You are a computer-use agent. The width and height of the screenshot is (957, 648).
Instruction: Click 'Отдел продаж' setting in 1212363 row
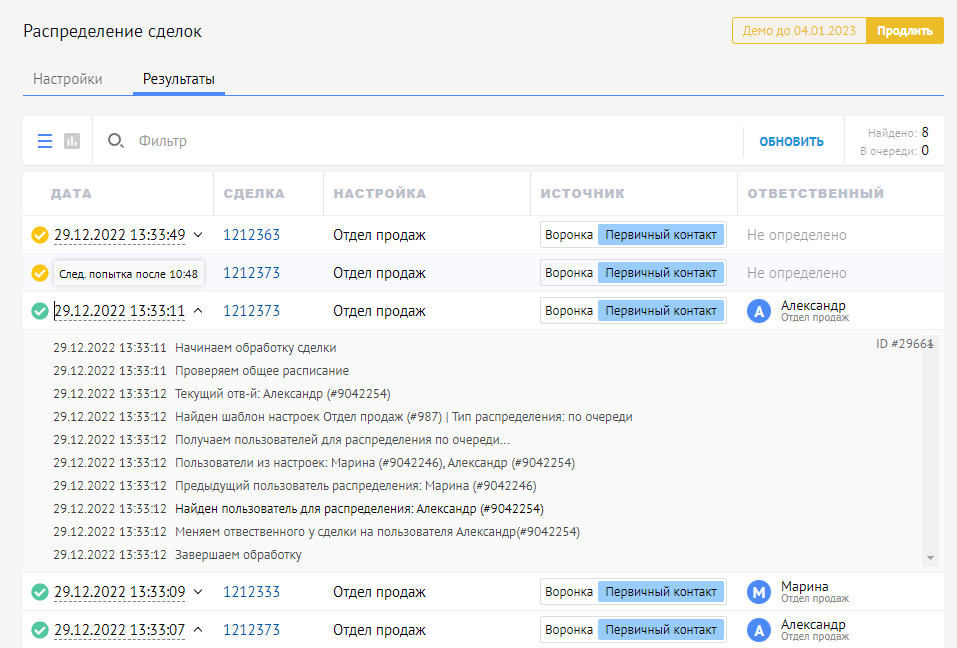(379, 235)
